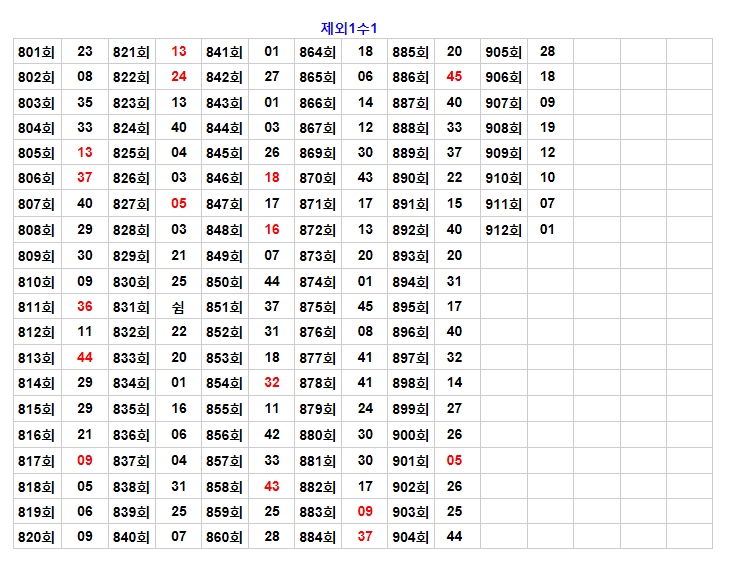This screenshot has height=572, width=743.
Task: Select the red 43 next to 858회
Action: pyautogui.click(x=272, y=486)
